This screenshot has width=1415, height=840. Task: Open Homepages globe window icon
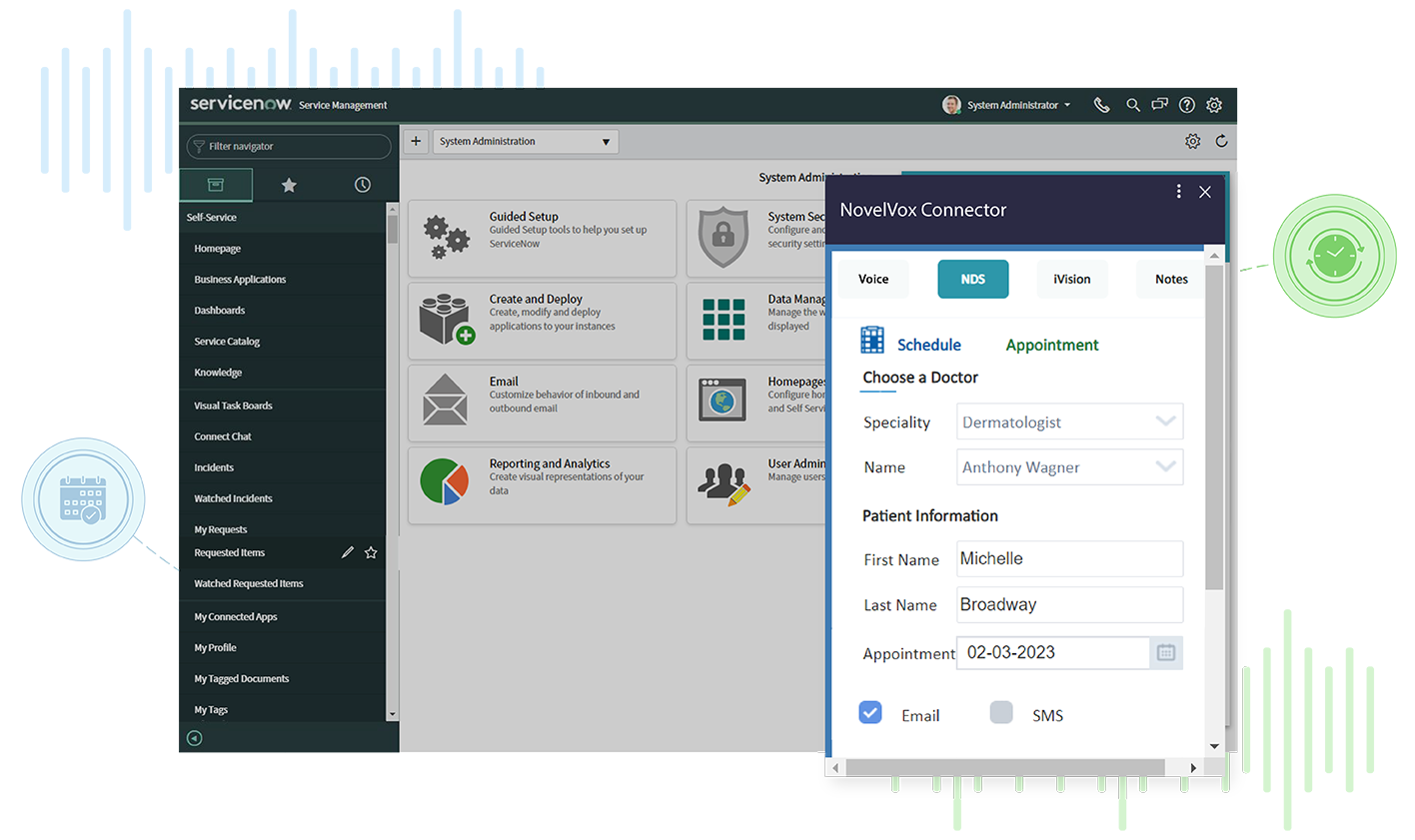click(x=723, y=401)
